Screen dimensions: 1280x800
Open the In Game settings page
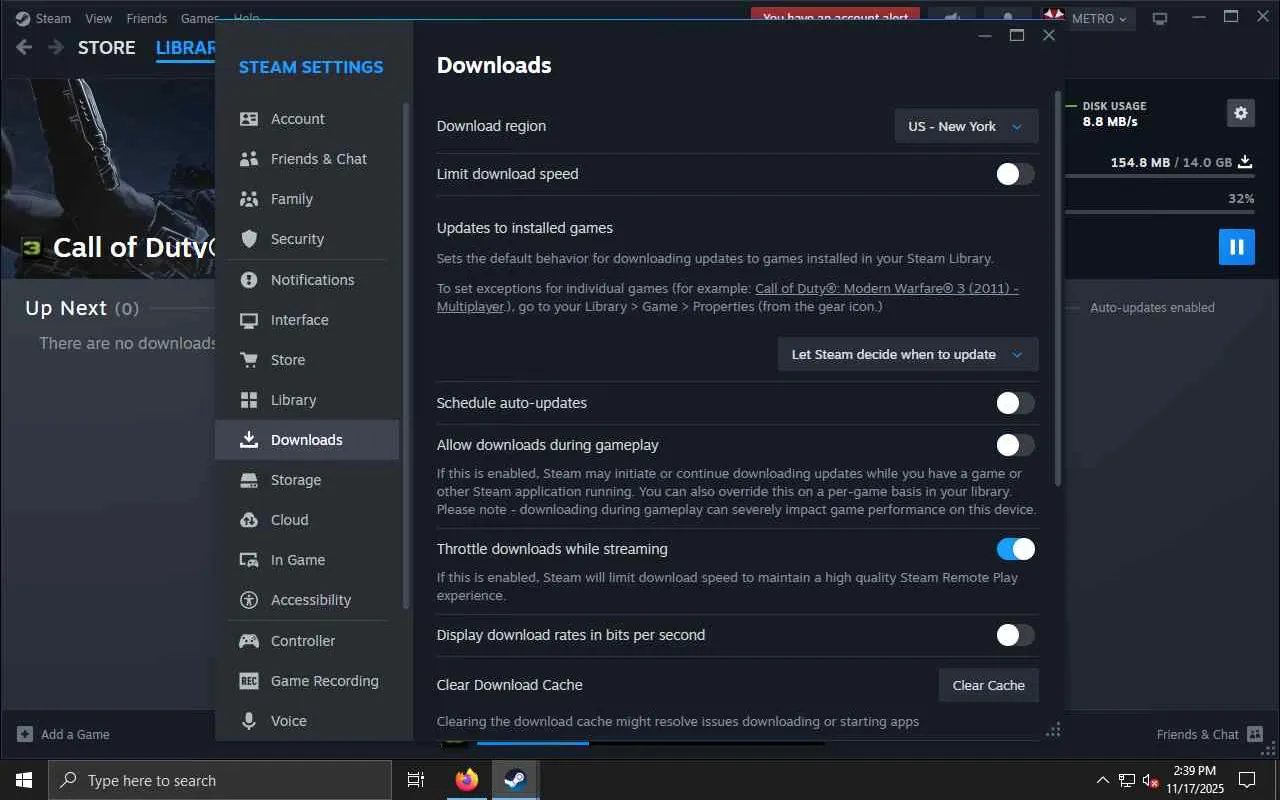[307, 560]
